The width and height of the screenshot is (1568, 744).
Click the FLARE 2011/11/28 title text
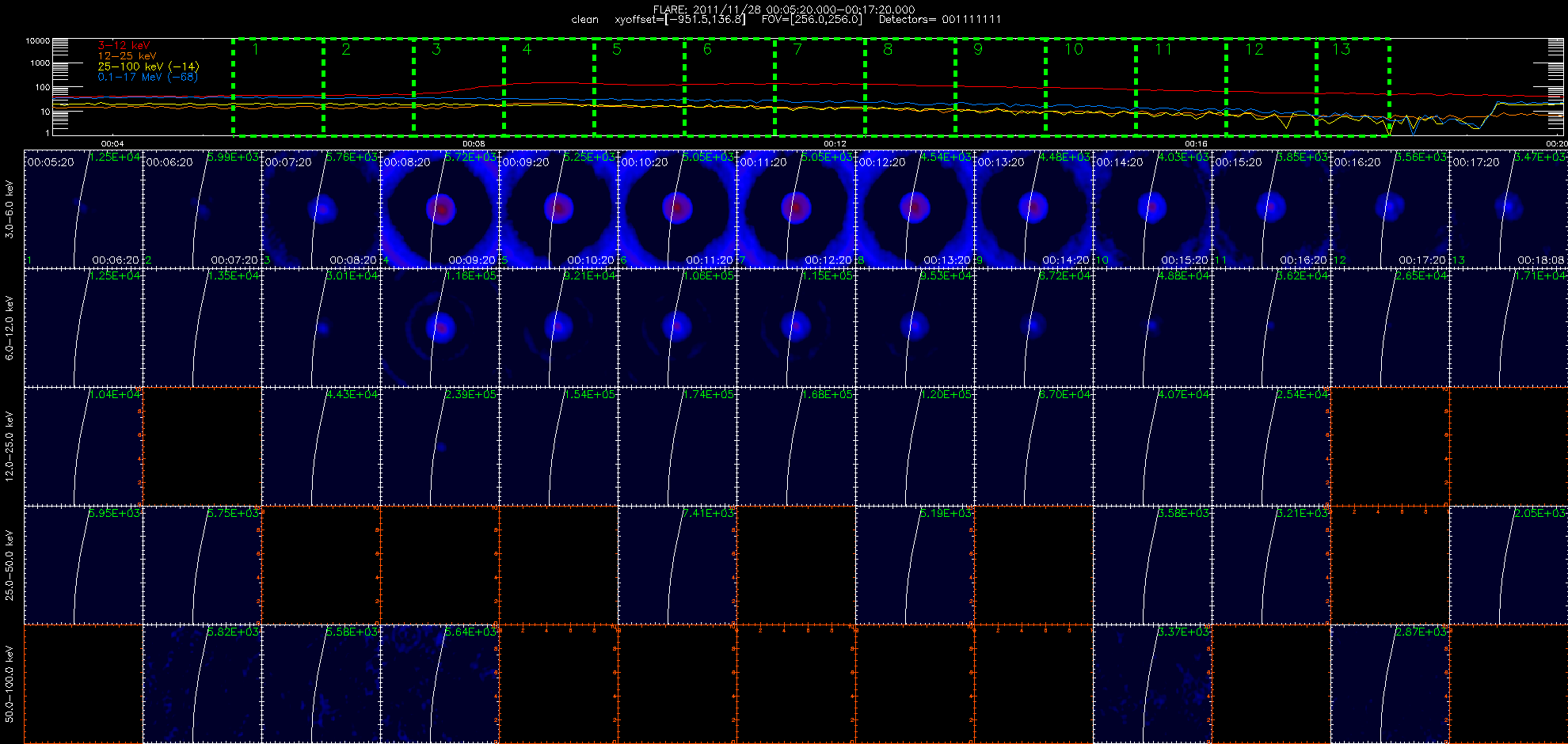[x=784, y=9]
